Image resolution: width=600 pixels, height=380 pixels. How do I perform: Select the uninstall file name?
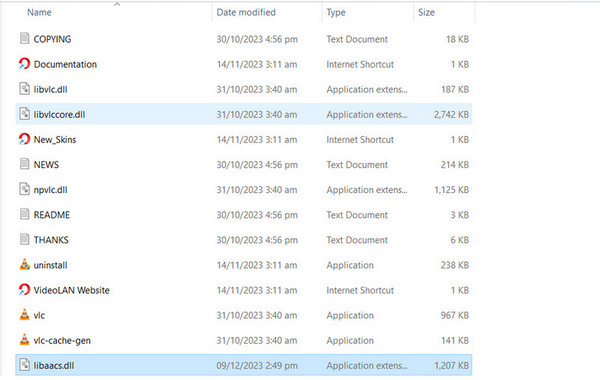pos(51,265)
